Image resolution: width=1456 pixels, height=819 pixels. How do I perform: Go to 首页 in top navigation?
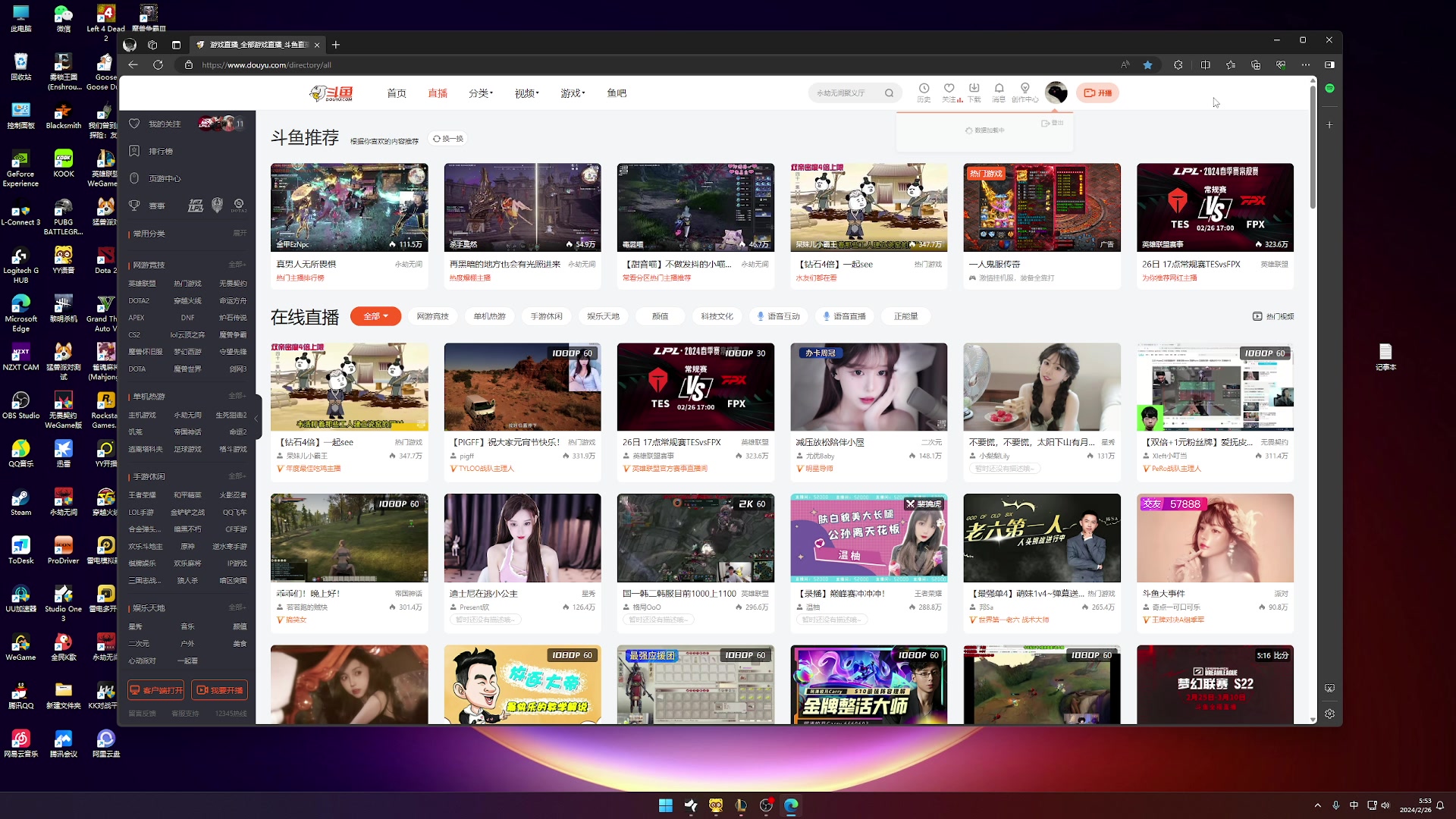tap(397, 93)
